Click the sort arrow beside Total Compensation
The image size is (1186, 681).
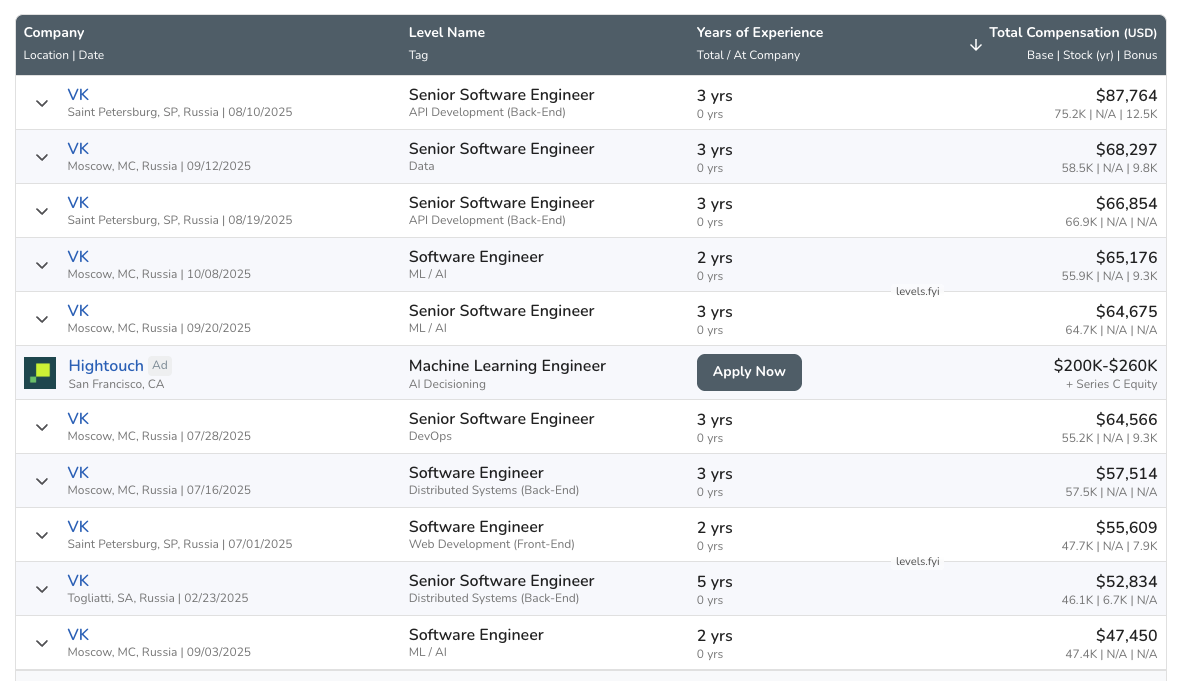pos(976,45)
